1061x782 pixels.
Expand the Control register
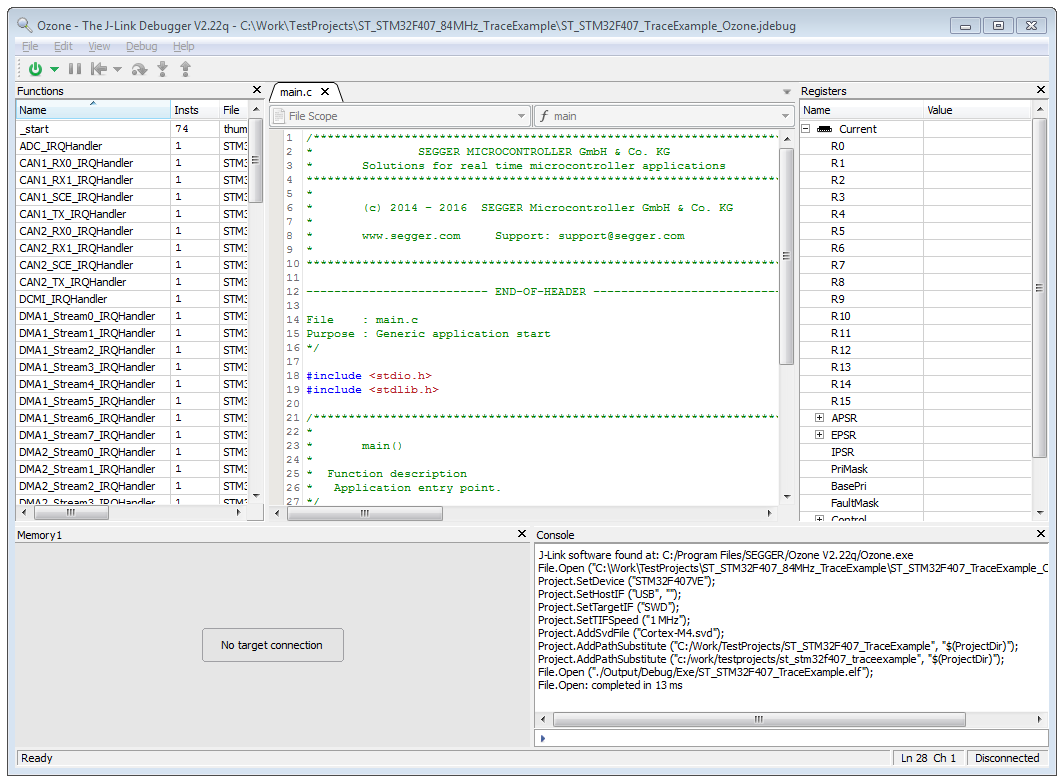tap(819, 519)
